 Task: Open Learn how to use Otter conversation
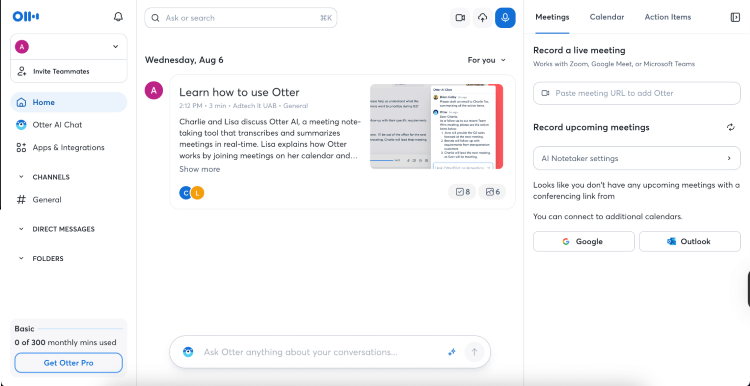pos(239,92)
